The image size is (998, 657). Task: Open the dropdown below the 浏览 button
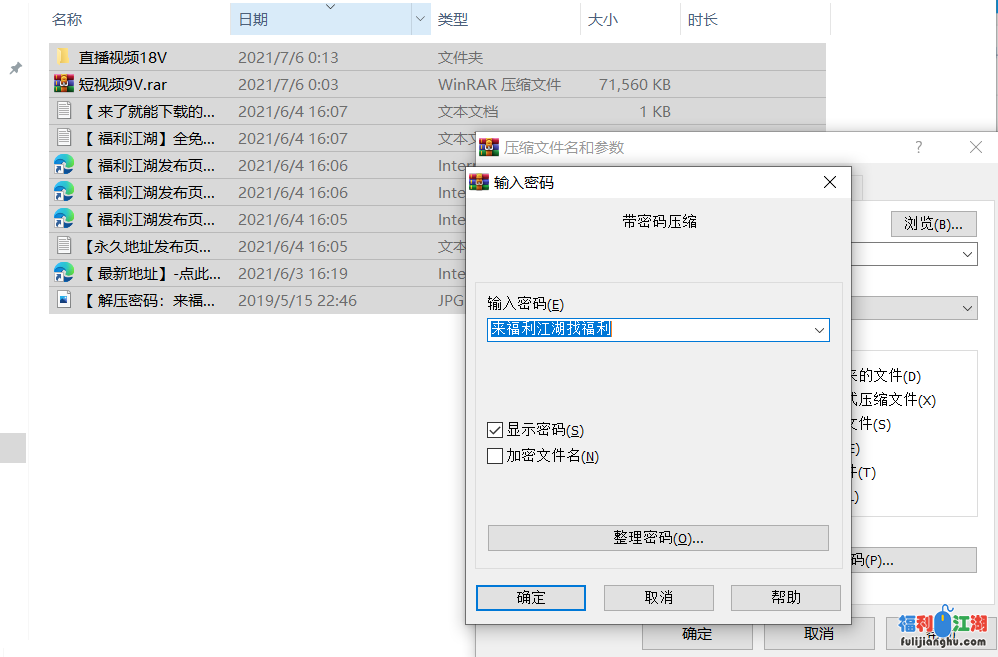pos(966,255)
